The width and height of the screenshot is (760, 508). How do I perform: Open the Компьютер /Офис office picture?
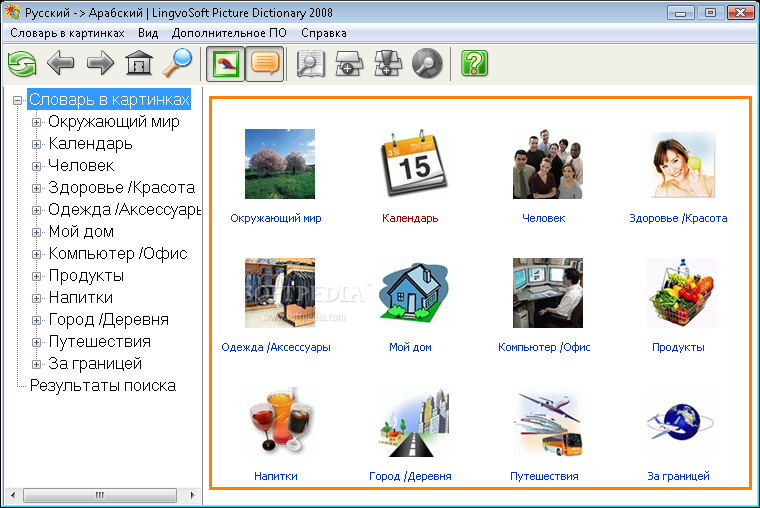coord(548,293)
